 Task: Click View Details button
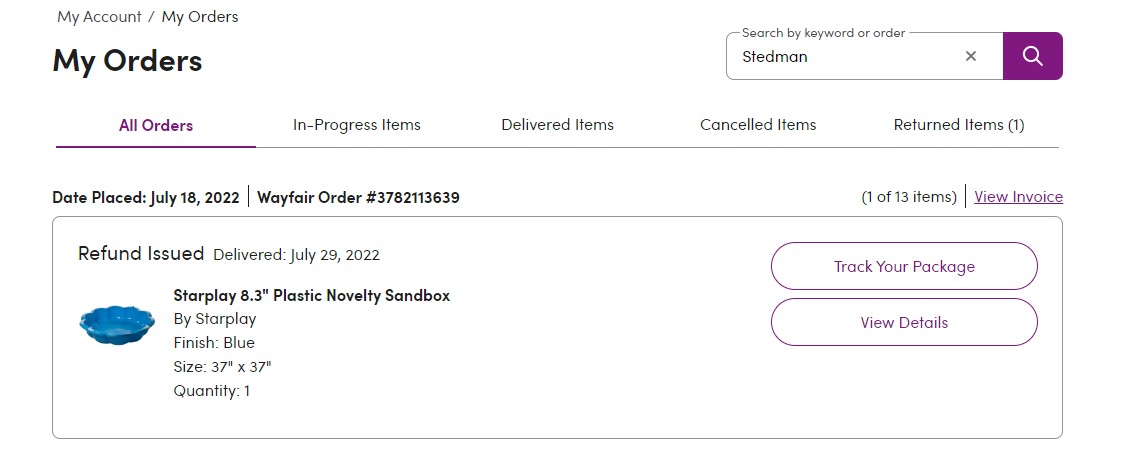(x=904, y=322)
